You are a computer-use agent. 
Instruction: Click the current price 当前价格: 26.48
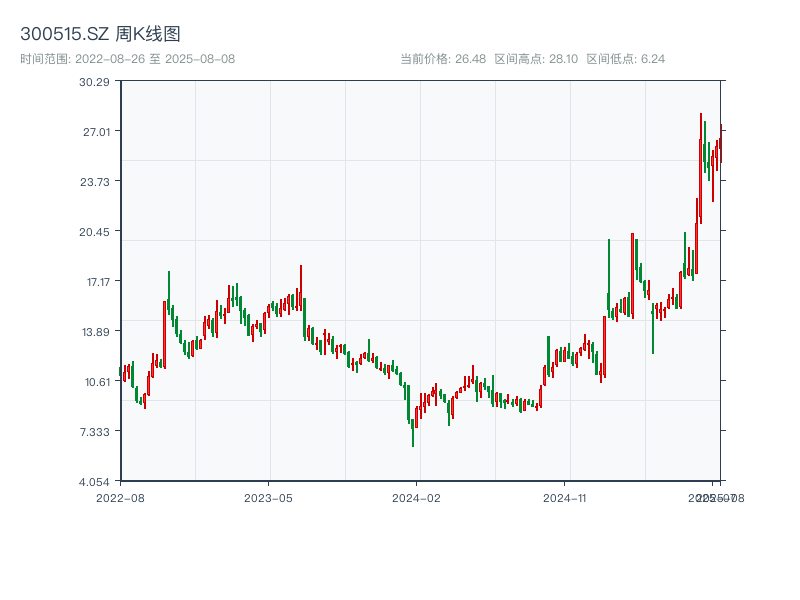[x=443, y=59]
